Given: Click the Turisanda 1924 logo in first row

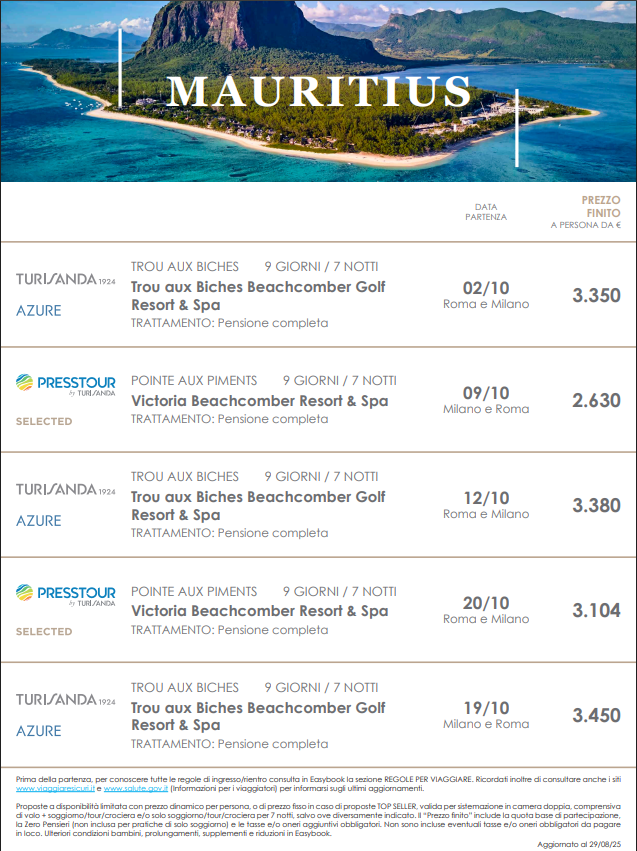Looking at the screenshot, I should [x=66, y=279].
